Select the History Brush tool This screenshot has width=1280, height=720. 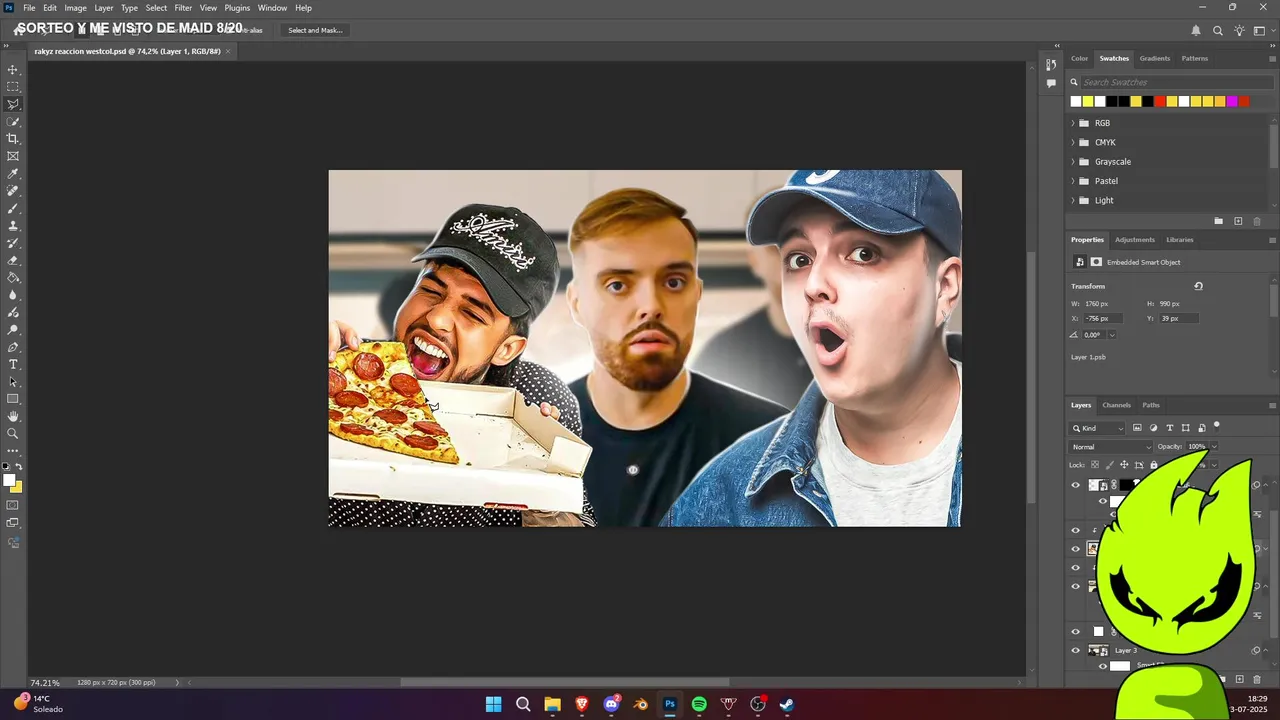(13, 243)
